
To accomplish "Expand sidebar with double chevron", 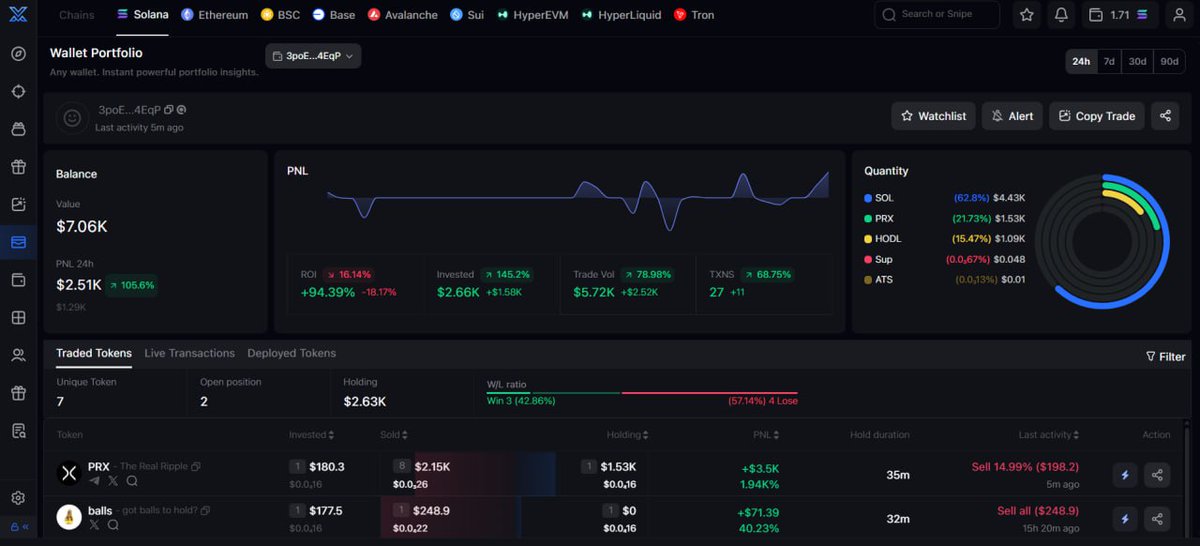I will click(26, 526).
